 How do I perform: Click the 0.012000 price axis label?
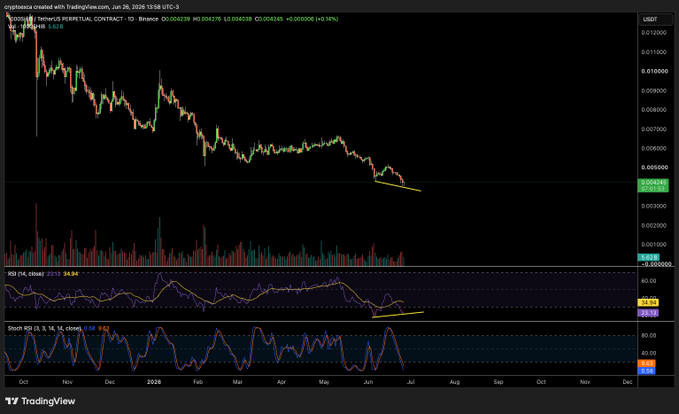point(654,33)
